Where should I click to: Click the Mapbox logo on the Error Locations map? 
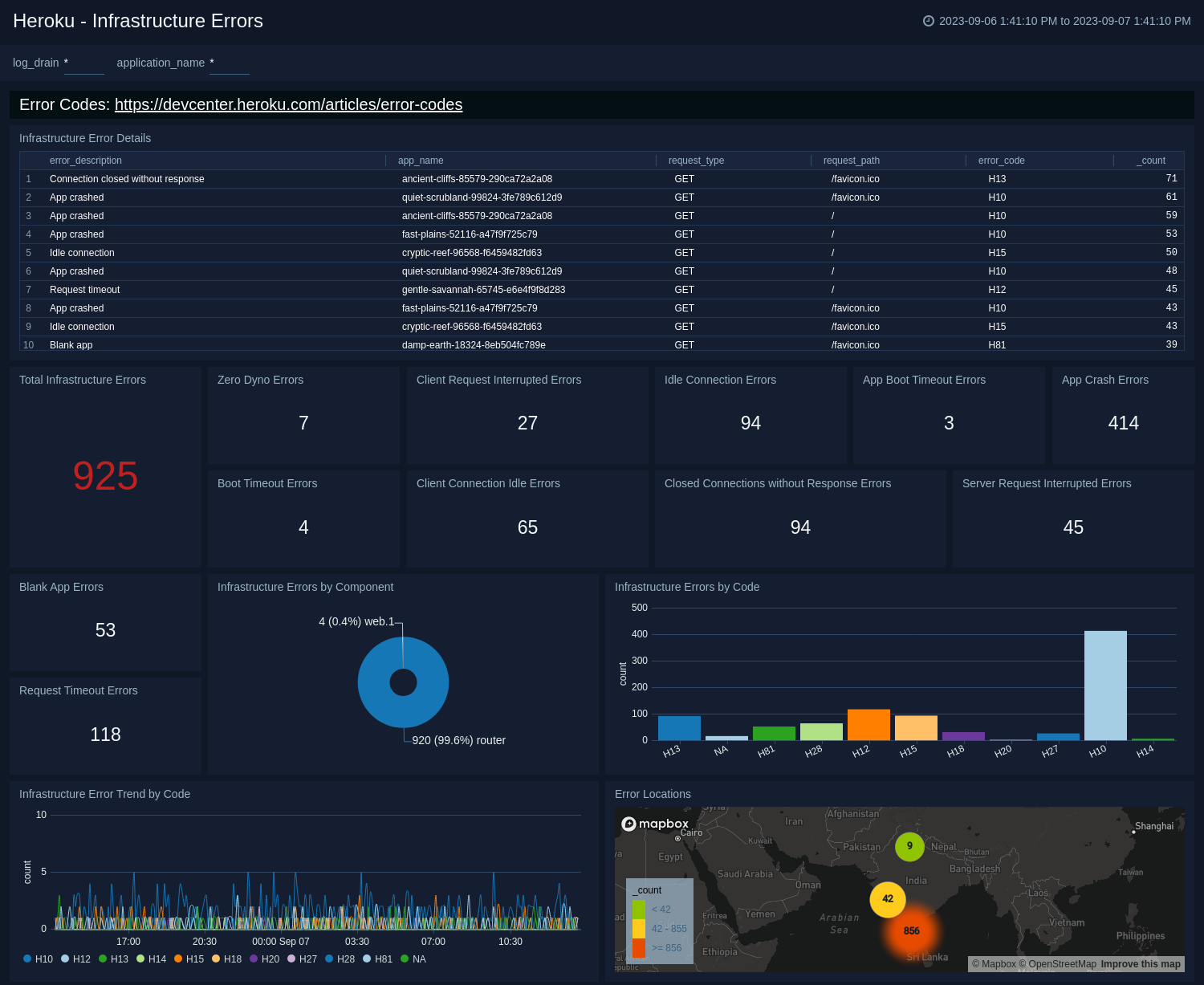point(655,824)
